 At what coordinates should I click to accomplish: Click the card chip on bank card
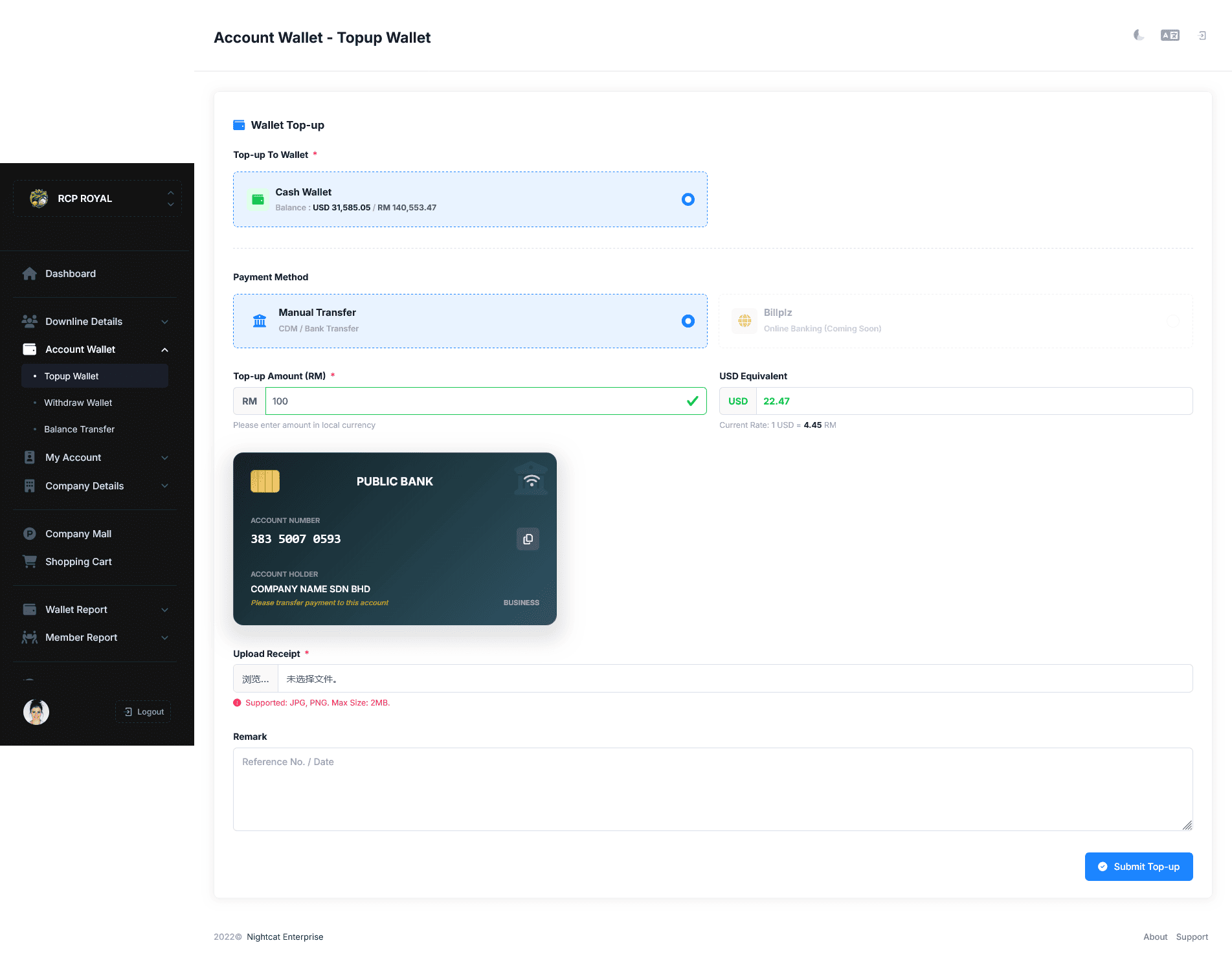(x=265, y=482)
